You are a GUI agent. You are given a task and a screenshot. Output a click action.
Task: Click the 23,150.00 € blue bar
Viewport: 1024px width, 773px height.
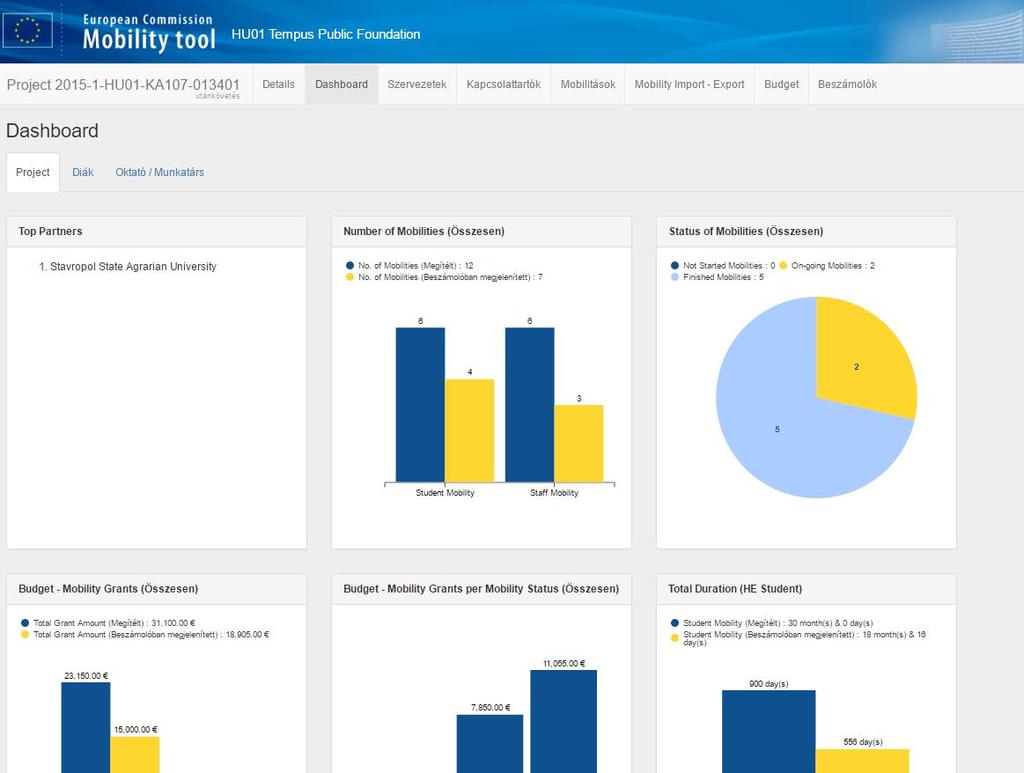(86, 728)
